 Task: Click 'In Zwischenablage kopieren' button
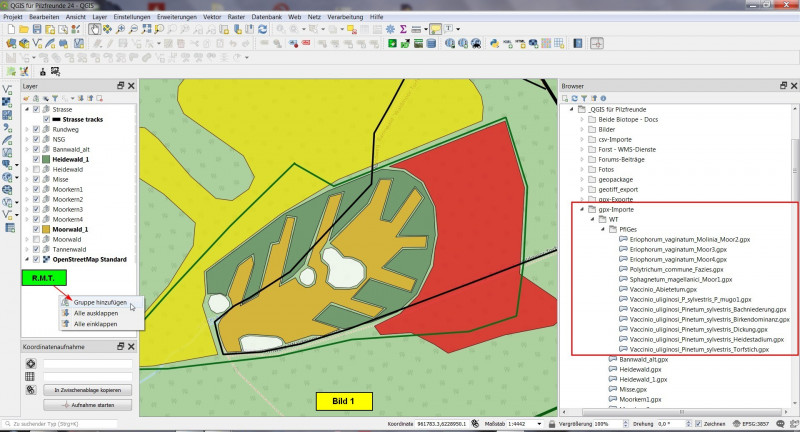point(87,389)
